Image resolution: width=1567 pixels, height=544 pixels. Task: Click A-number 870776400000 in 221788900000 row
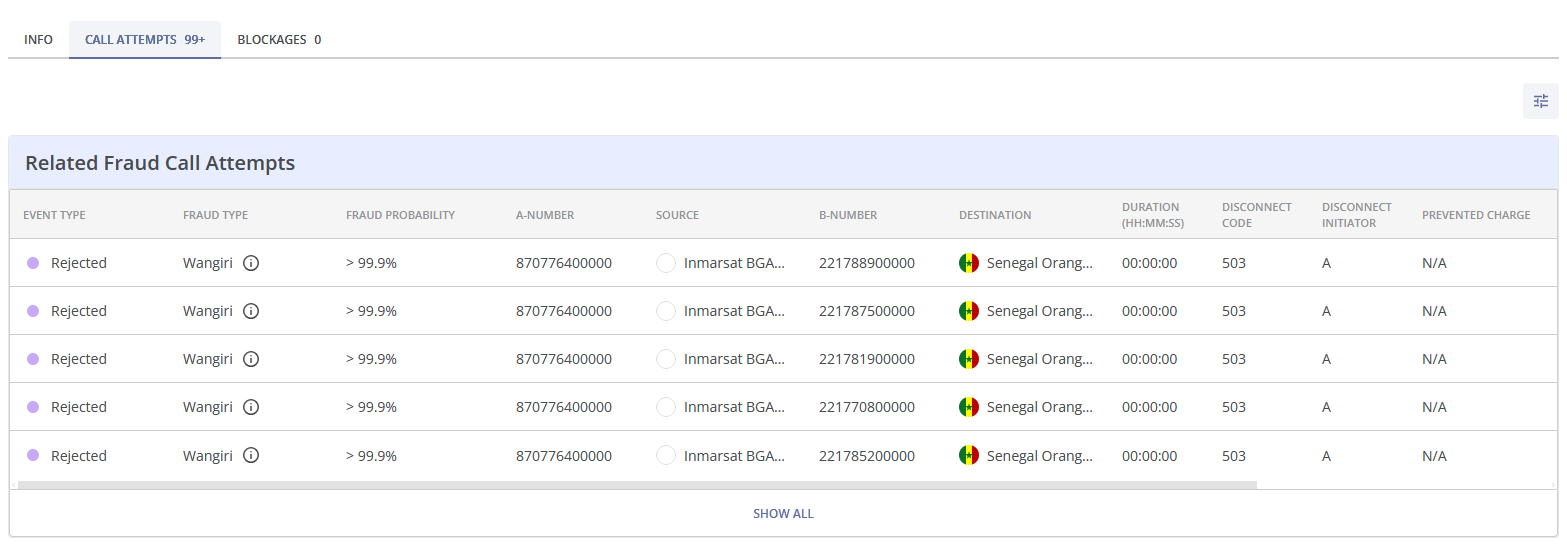click(x=564, y=263)
